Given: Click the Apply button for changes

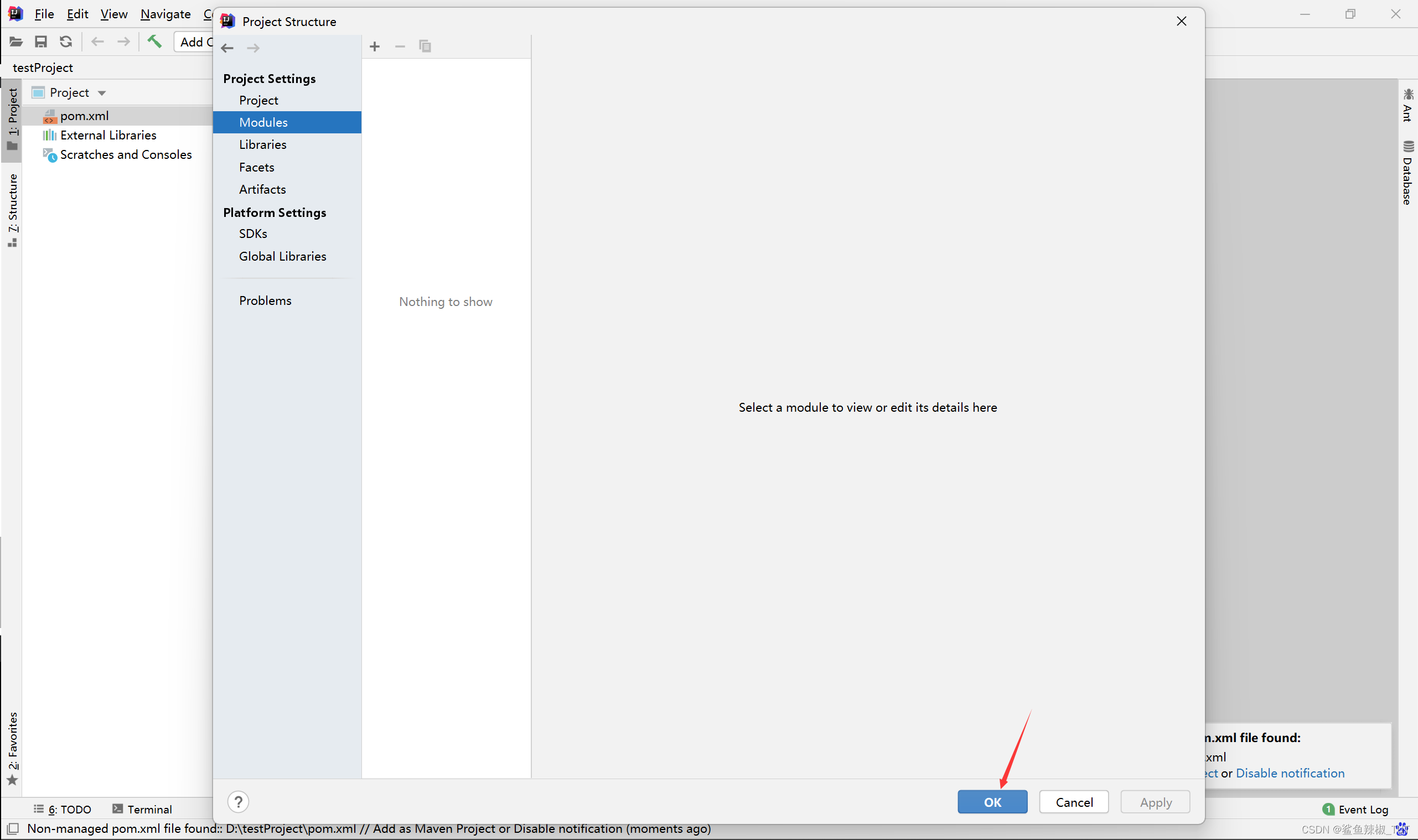Looking at the screenshot, I should pos(1155,801).
